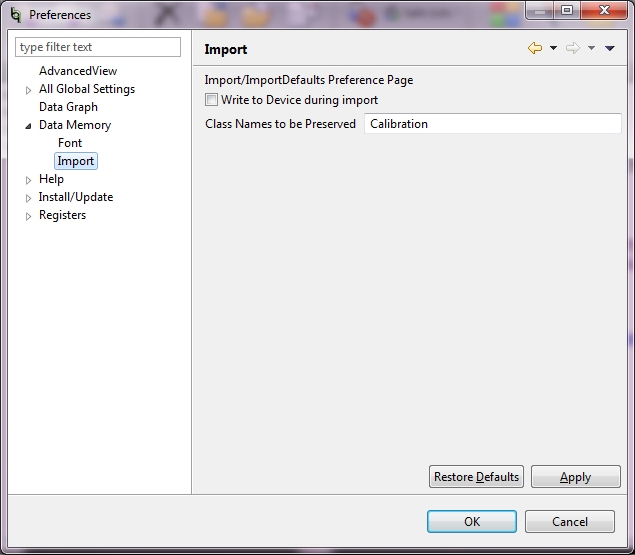
Task: Select All Global Settings tree item
Action: click(x=87, y=89)
